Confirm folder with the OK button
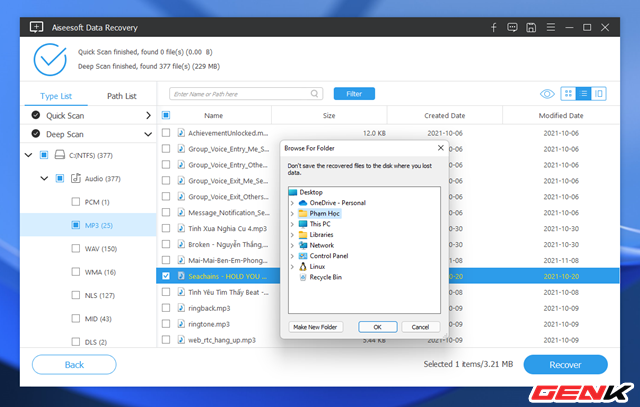The width and height of the screenshot is (640, 407). coord(378,327)
